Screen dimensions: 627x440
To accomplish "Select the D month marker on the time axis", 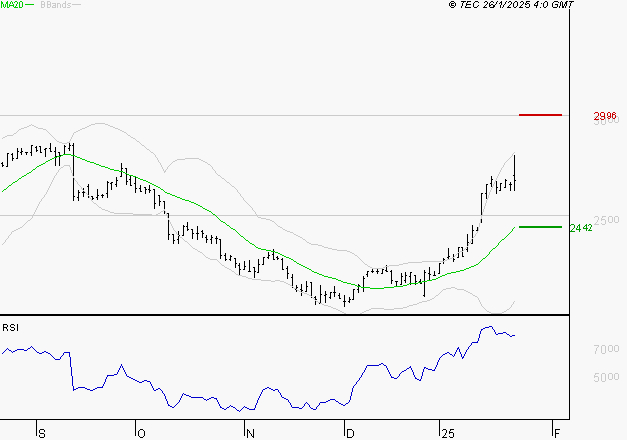I will click(350, 434).
